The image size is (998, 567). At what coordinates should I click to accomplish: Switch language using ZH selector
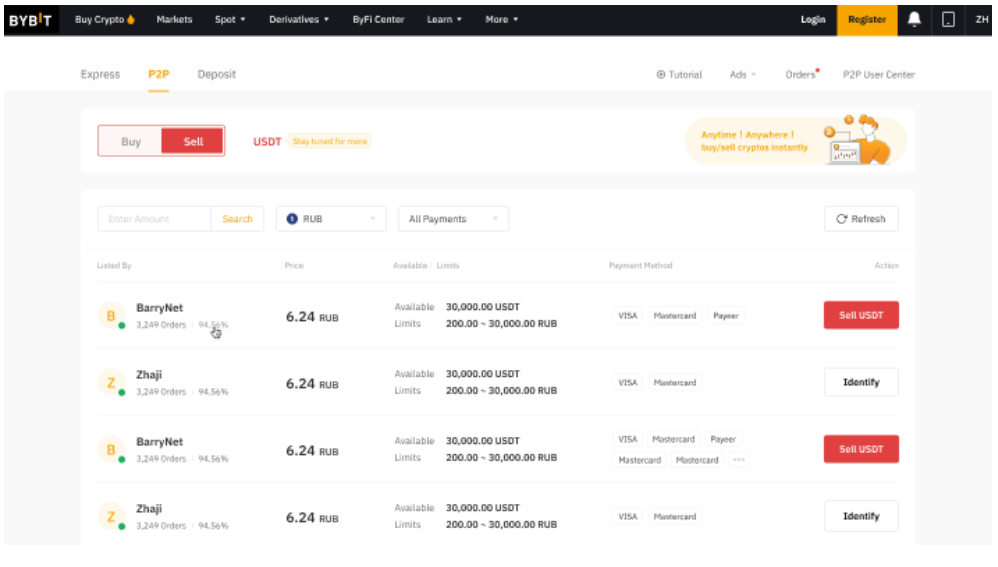pyautogui.click(x=981, y=20)
